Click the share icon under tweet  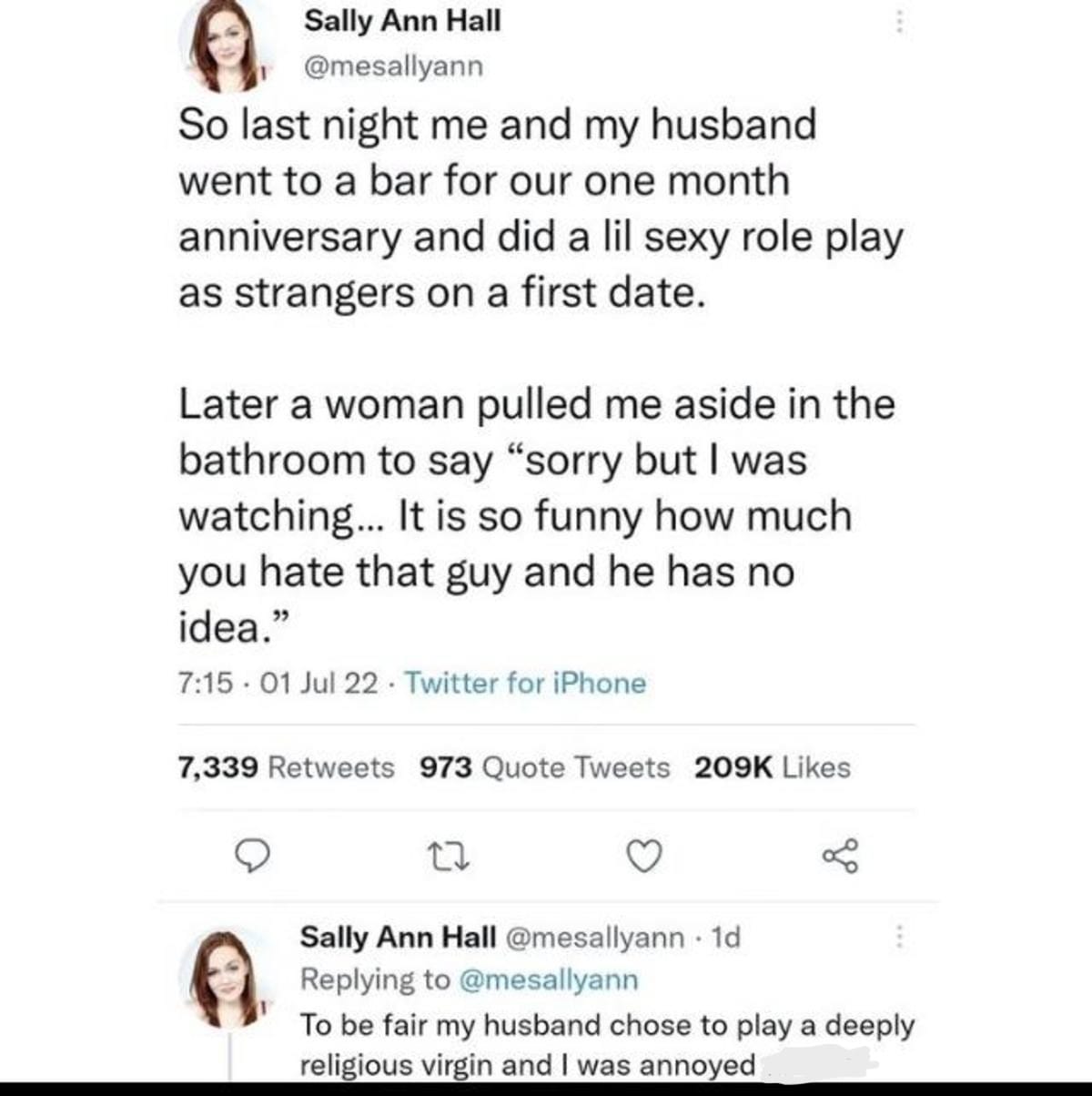pos(839,856)
